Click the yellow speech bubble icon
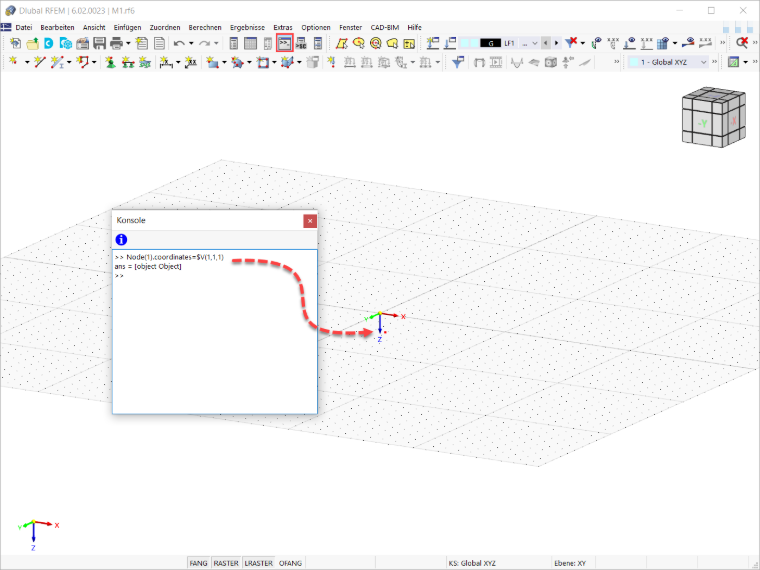 pyautogui.click(x=392, y=44)
